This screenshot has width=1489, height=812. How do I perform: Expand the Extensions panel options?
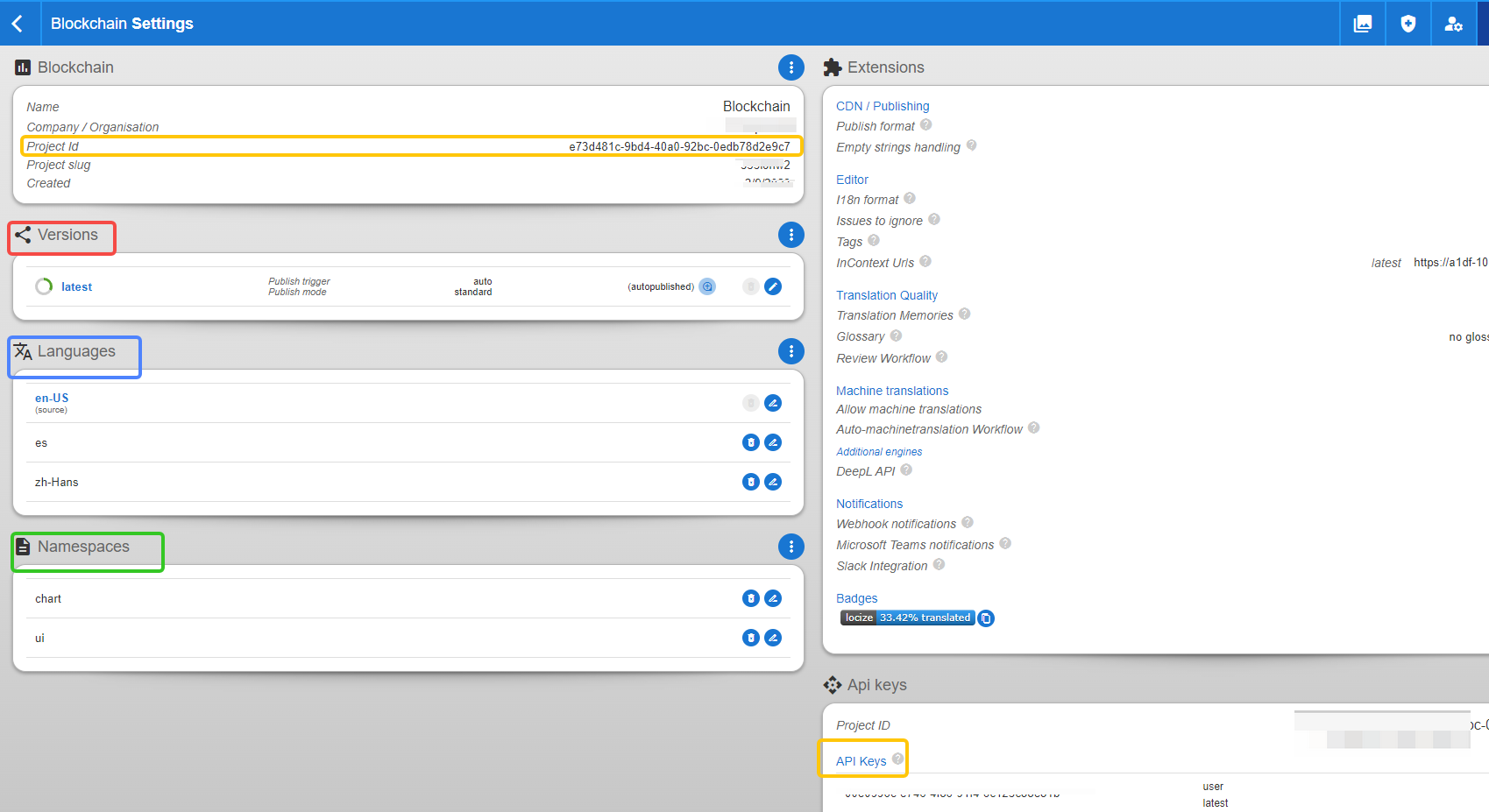pyautogui.click(x=1483, y=67)
